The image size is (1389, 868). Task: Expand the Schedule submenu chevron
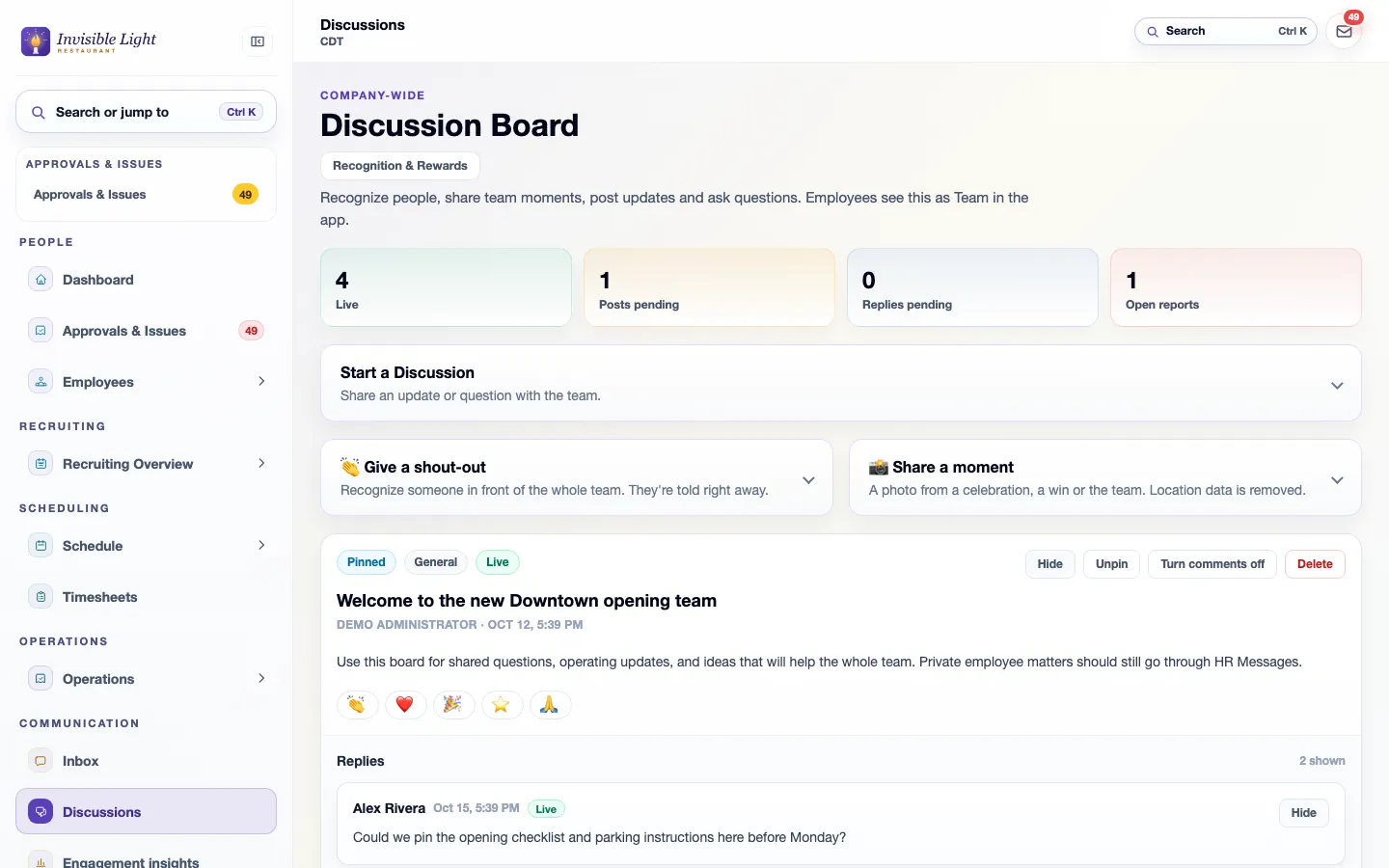click(261, 546)
